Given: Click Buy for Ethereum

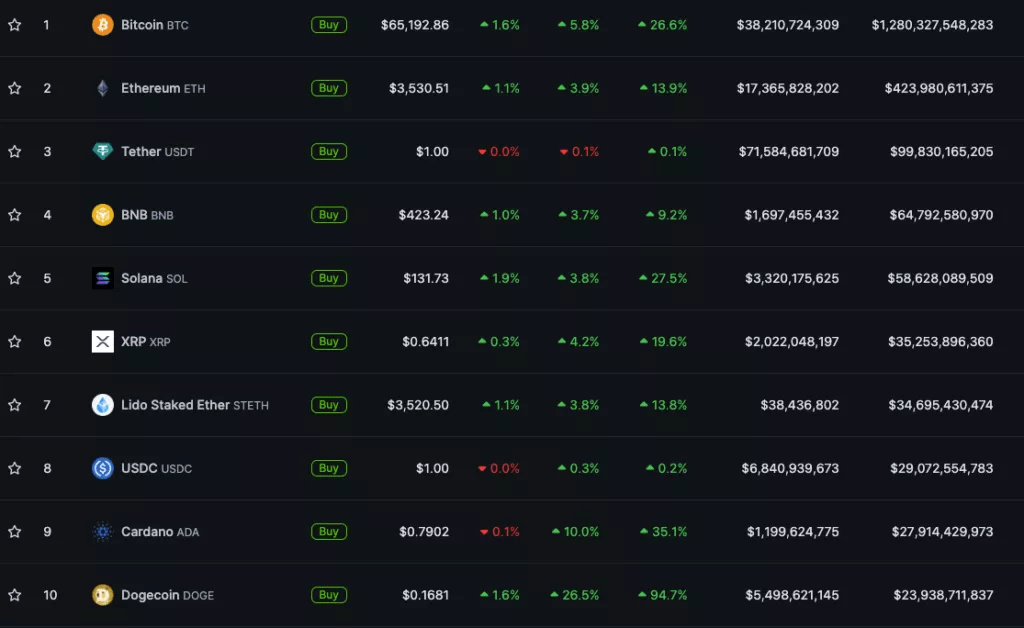Looking at the screenshot, I should coord(328,88).
